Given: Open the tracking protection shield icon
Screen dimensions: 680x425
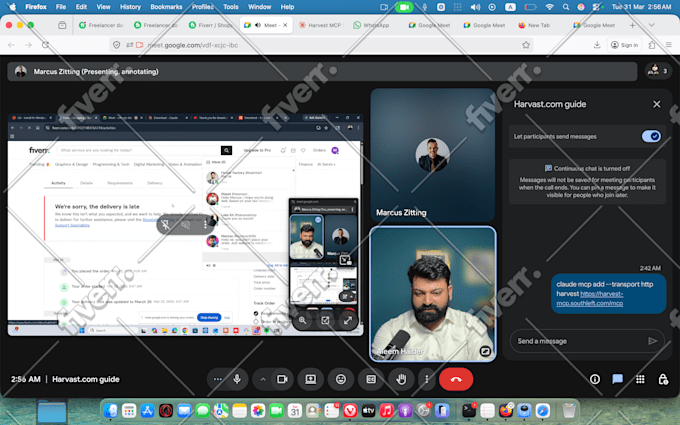Looking at the screenshot, I should click(116, 45).
